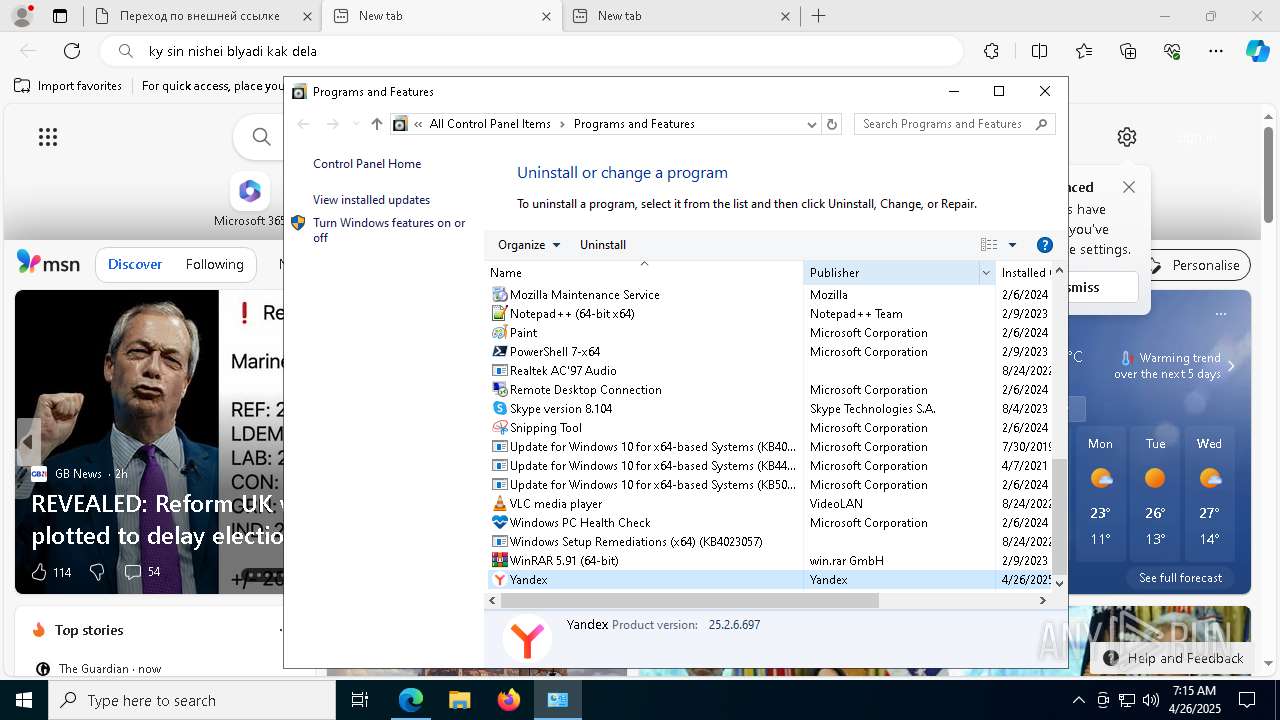The image size is (1280, 720).
Task: Open Task View on the taskbar
Action: [360, 700]
